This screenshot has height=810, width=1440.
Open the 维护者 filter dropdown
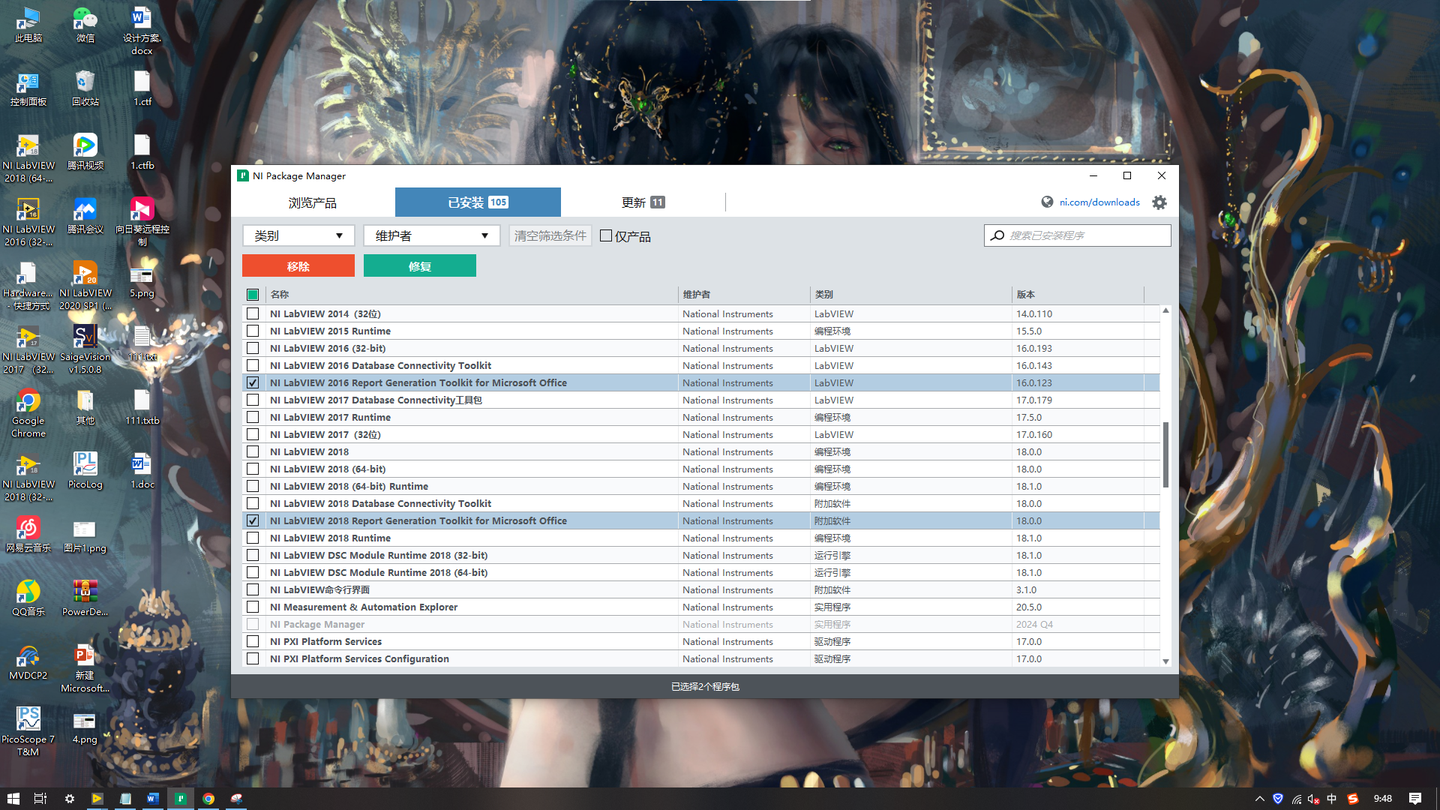[x=432, y=236]
